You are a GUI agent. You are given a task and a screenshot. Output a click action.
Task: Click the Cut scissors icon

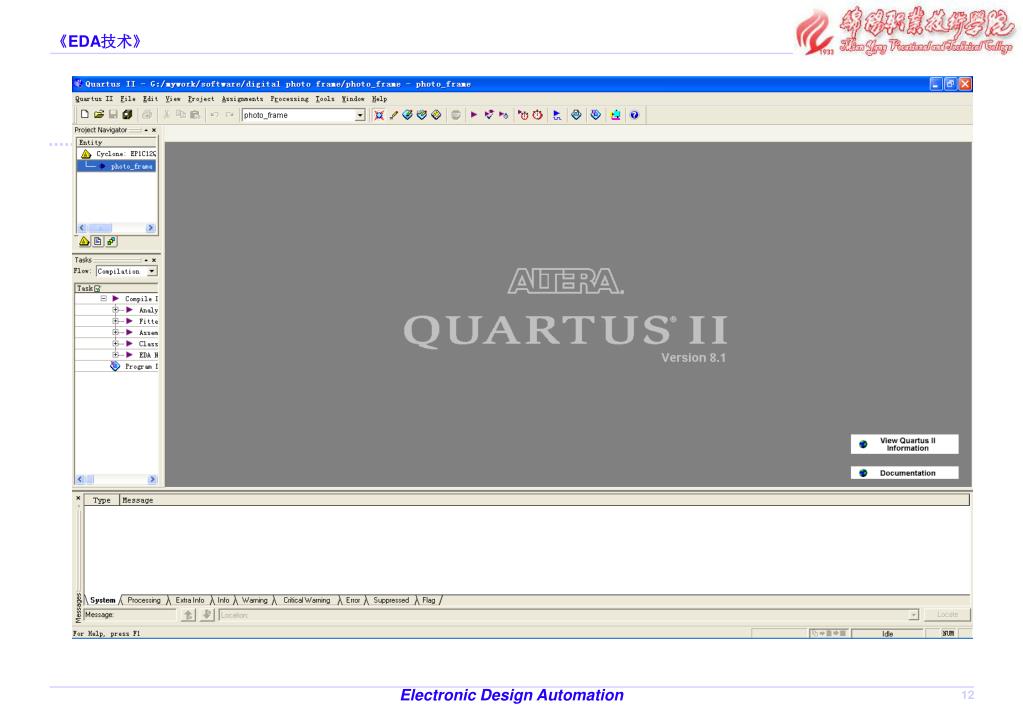(166, 115)
